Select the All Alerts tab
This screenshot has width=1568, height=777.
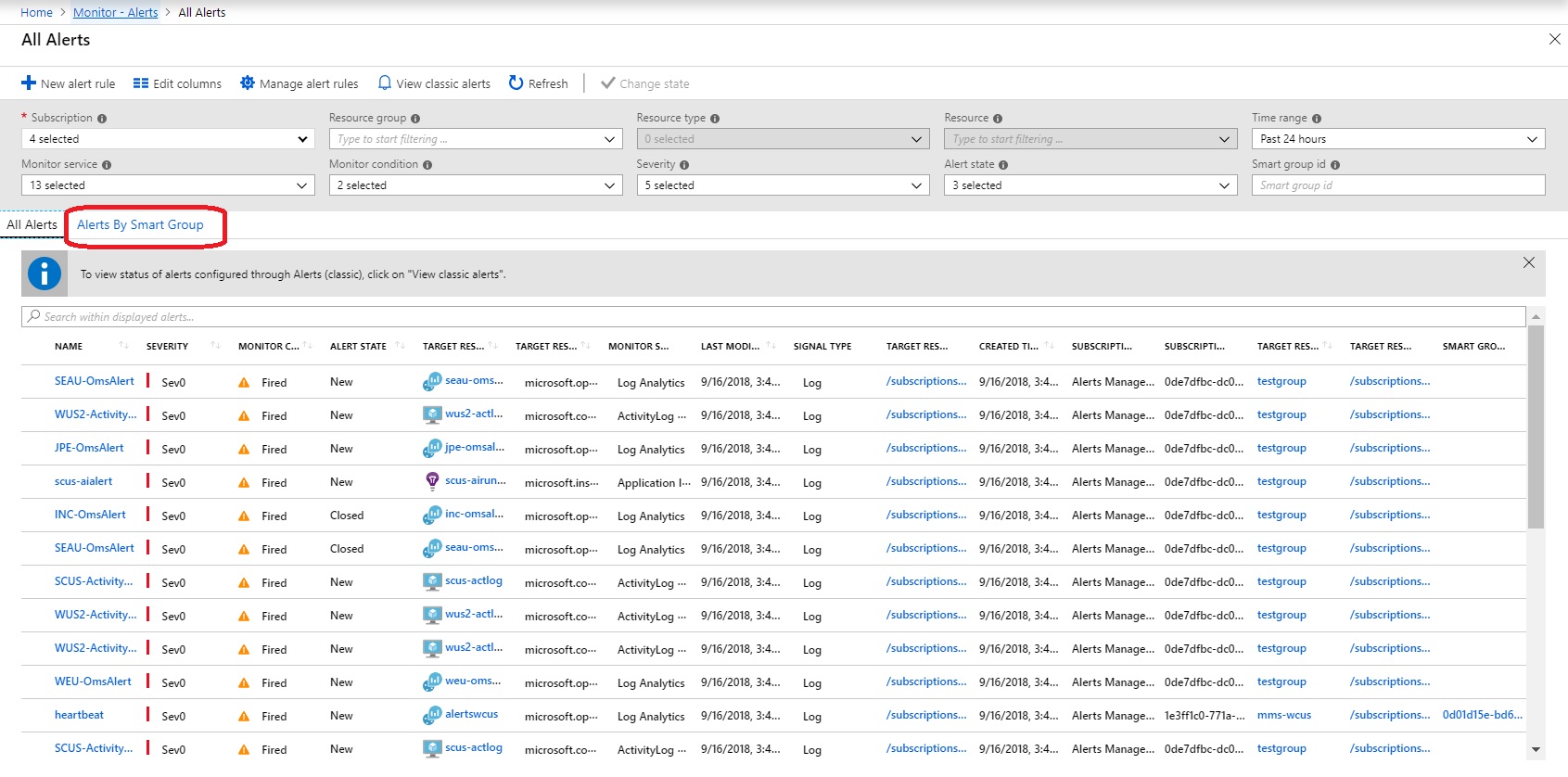point(32,225)
